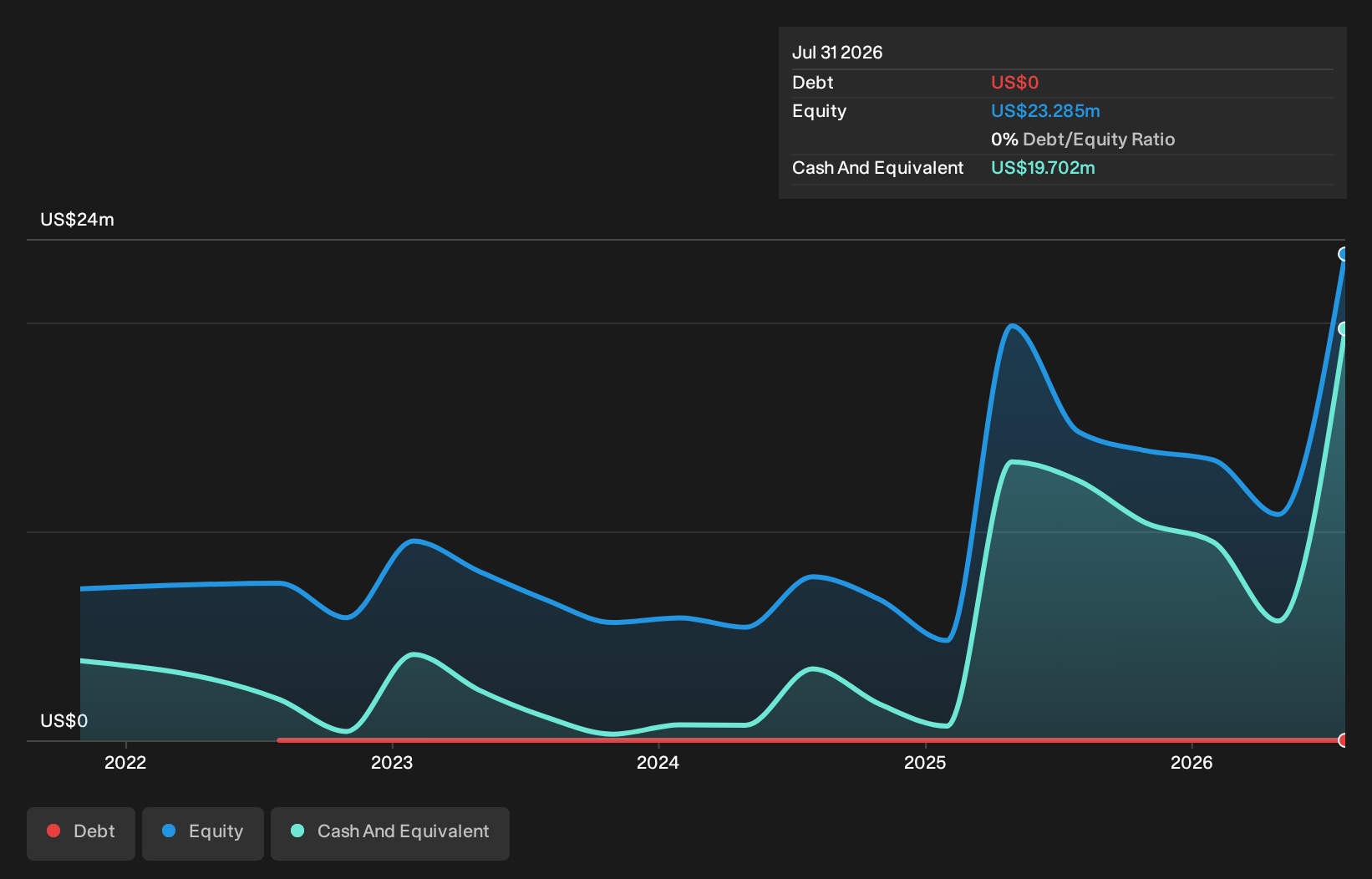Click the US$0 y-axis label
This screenshot has height=879, width=1372.
64,721
